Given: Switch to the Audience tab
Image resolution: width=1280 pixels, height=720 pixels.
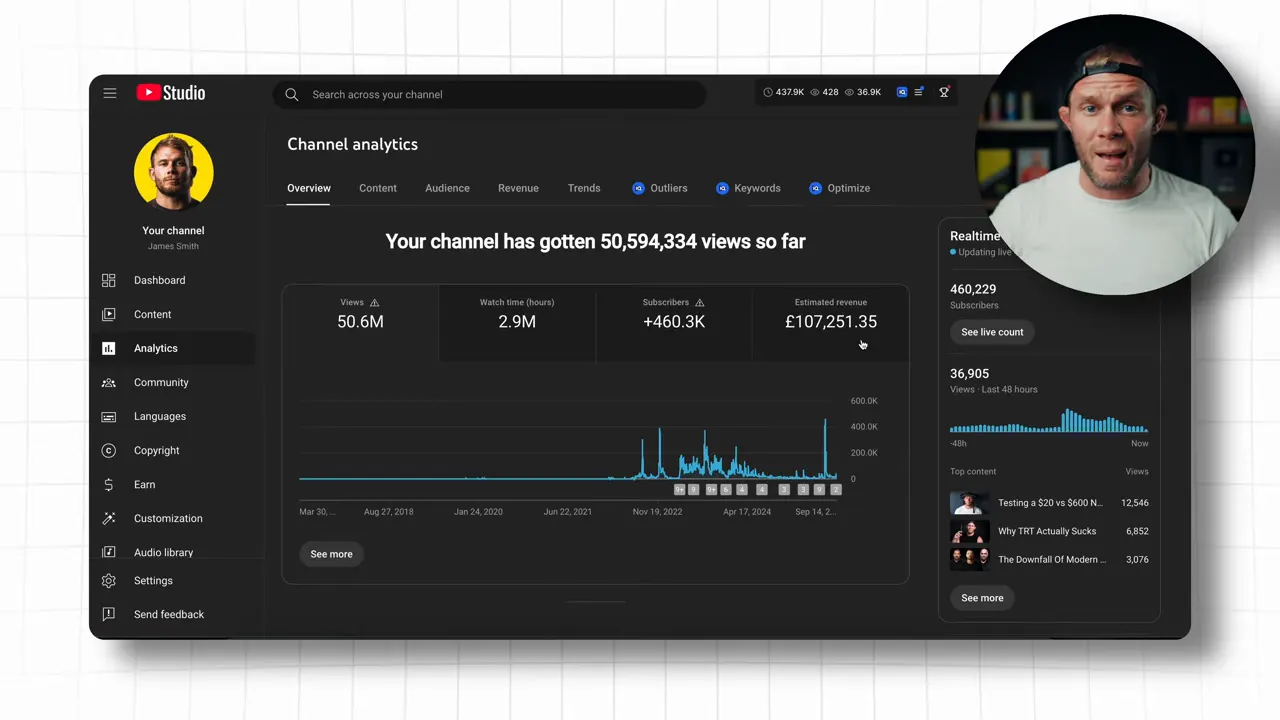Looking at the screenshot, I should coord(447,188).
